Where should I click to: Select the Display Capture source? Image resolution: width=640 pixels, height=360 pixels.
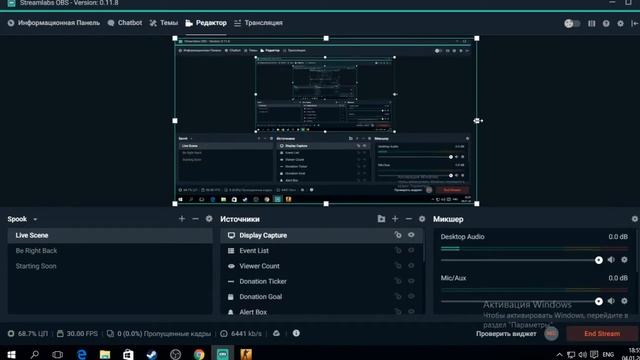pos(322,236)
